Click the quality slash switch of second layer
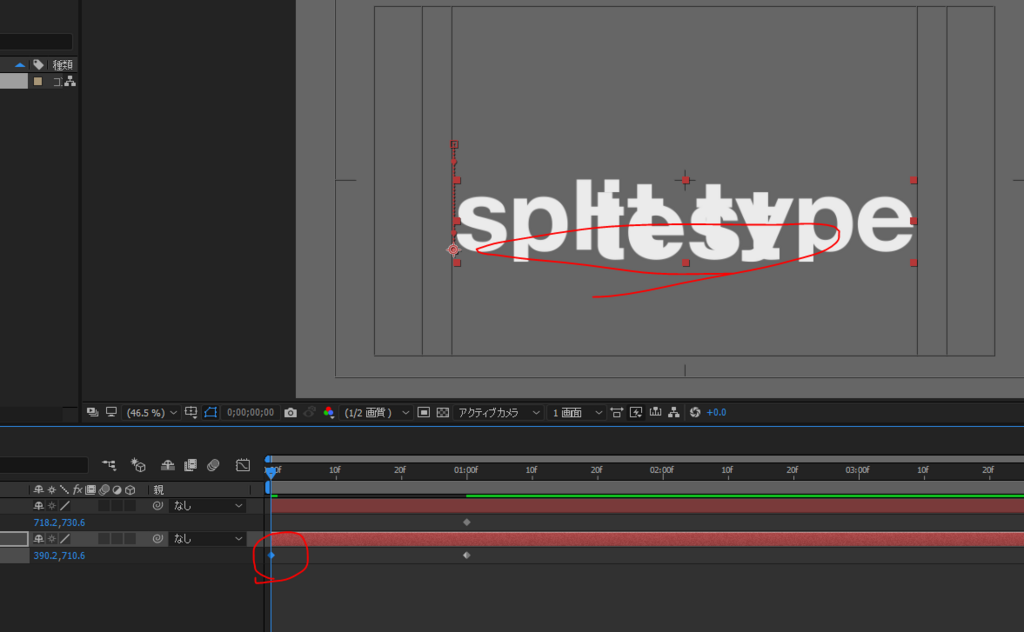1024x632 pixels. click(x=65, y=539)
